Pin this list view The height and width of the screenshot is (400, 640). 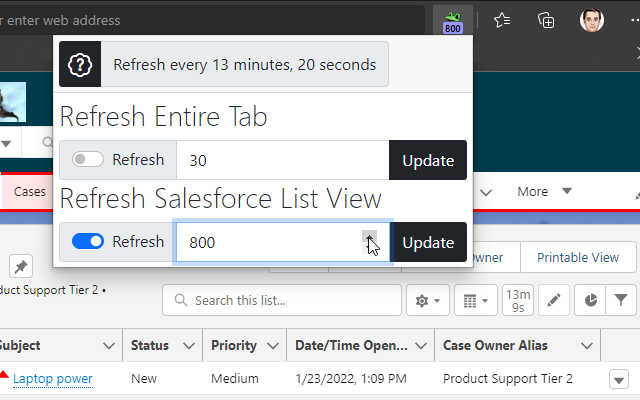(x=20, y=266)
